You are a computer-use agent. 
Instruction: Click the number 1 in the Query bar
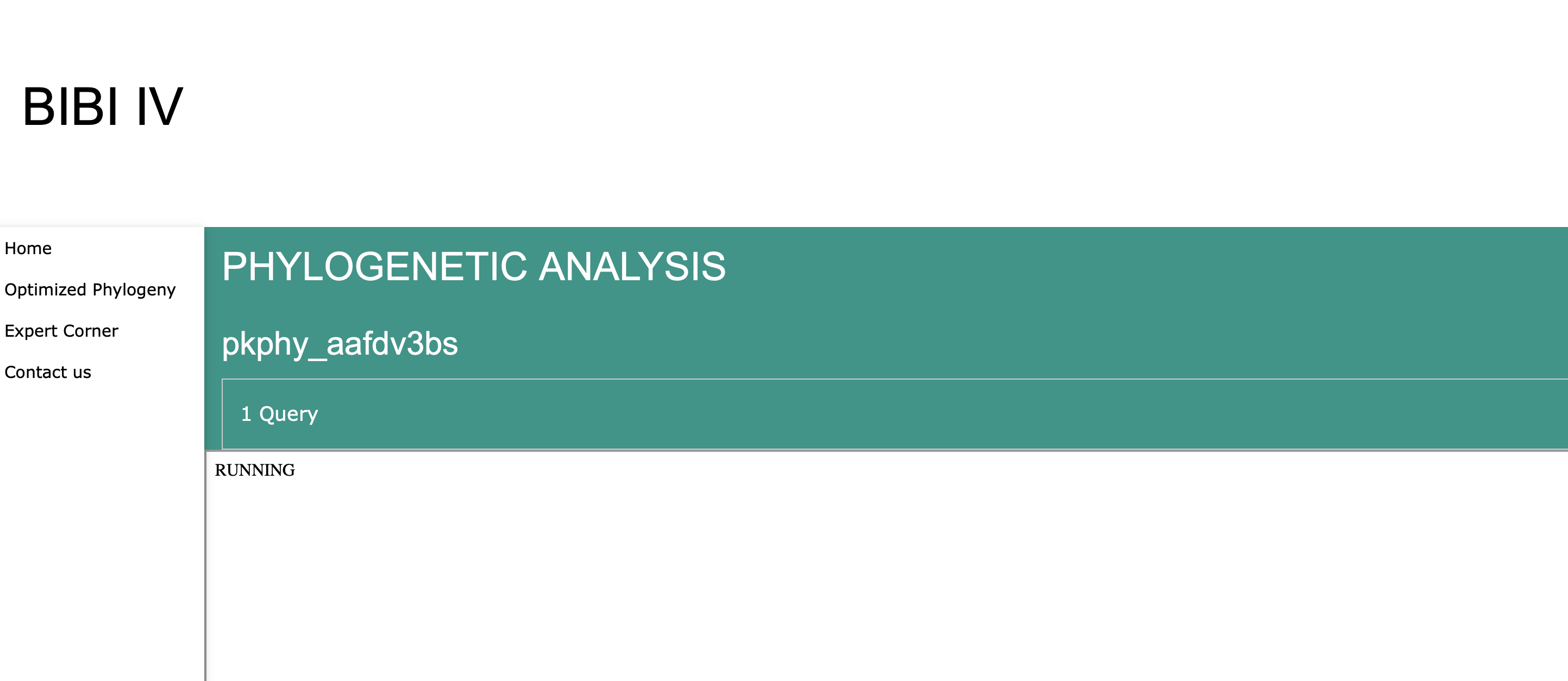[x=246, y=414]
